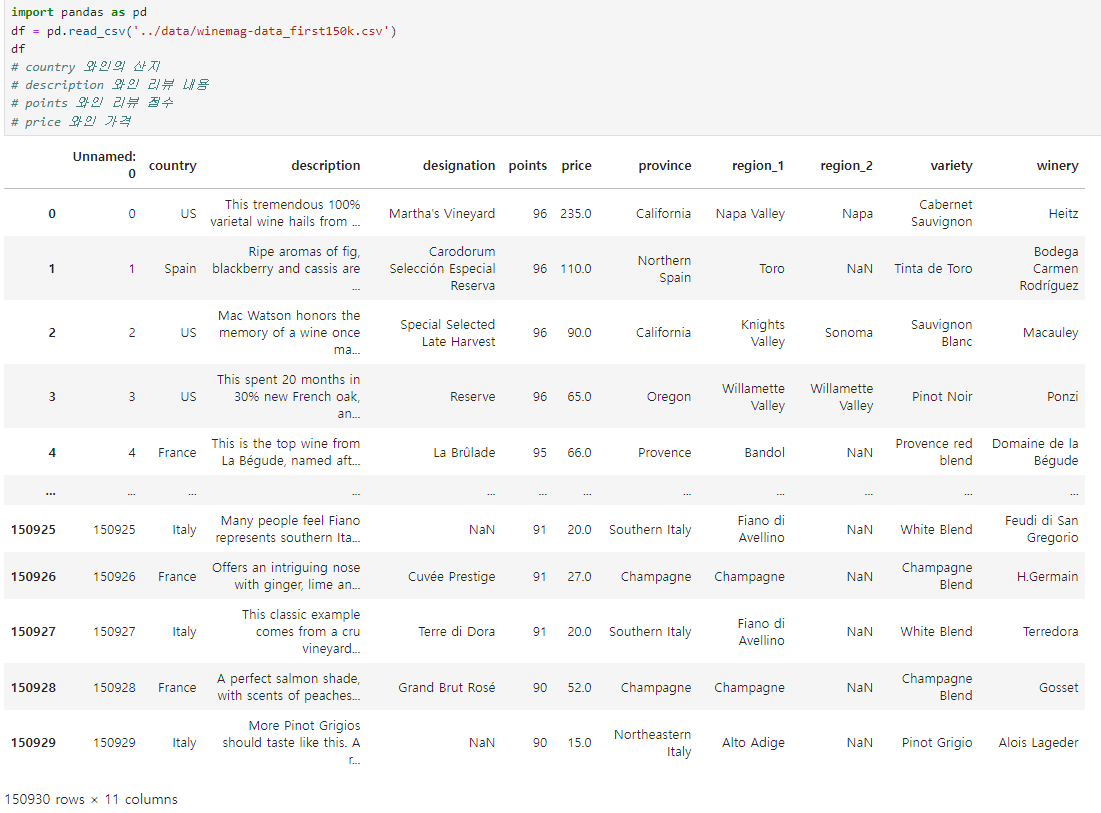Image resolution: width=1101 pixels, height=813 pixels.
Task: Click the 'Terre di Dora' designation cell
Action: [456, 632]
